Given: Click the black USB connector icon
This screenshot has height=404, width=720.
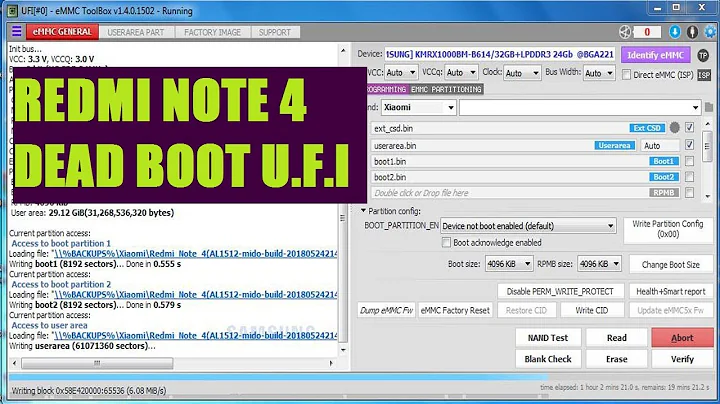Looking at the screenshot, I should point(692,32).
